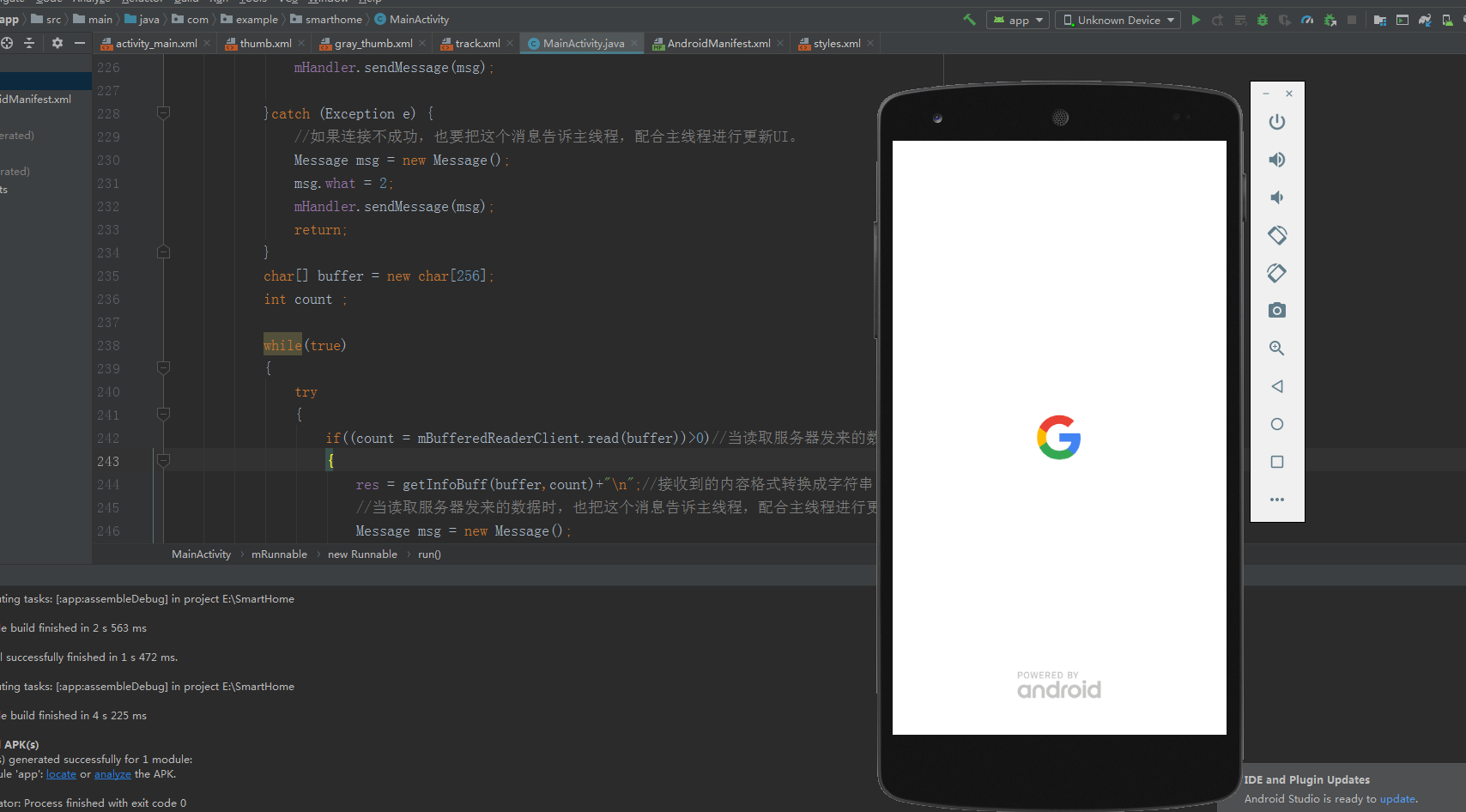The width and height of the screenshot is (1466, 812).
Task: Open the Android Profiler icon
Action: 1307,19
